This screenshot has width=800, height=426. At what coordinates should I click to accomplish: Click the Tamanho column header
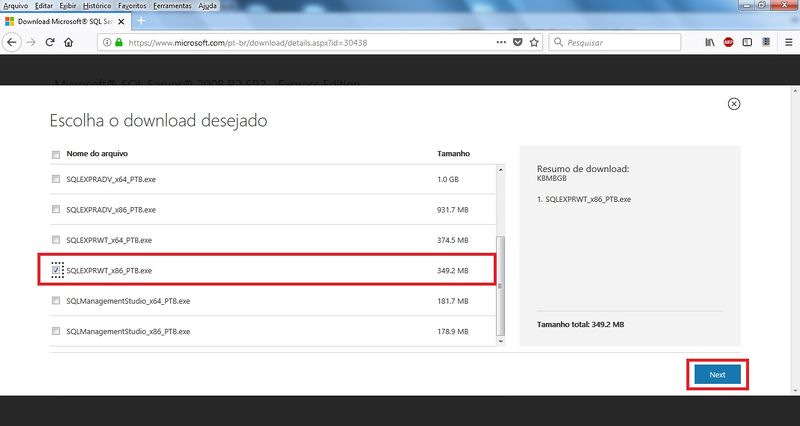click(x=453, y=154)
